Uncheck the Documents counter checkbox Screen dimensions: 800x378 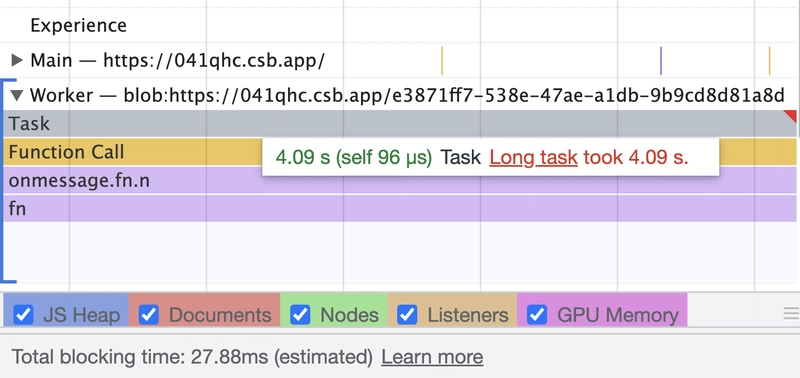point(148,315)
